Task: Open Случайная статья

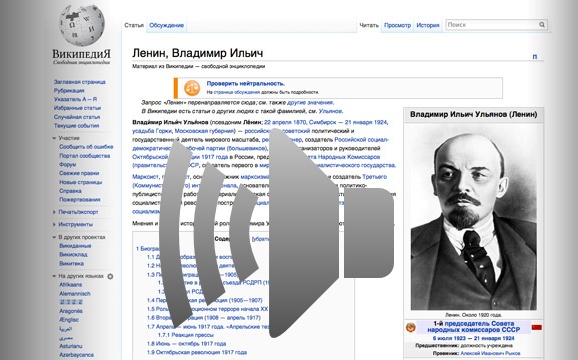Action: click(x=77, y=117)
